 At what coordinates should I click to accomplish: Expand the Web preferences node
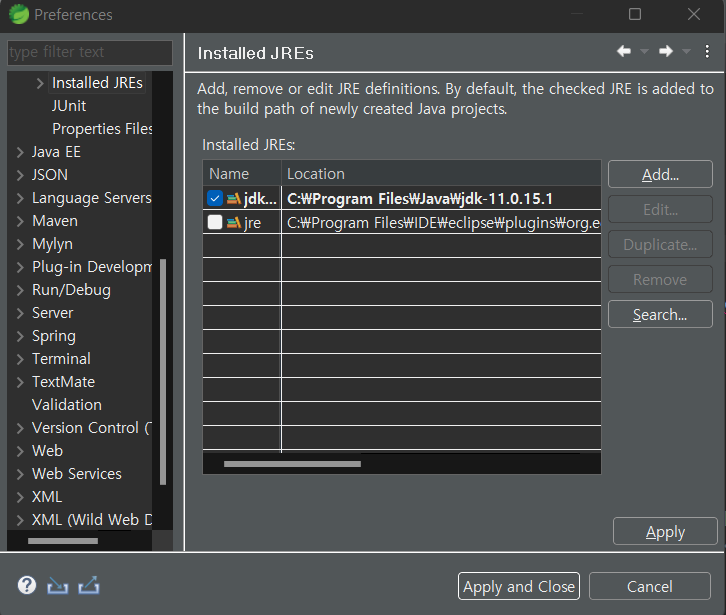(x=20, y=451)
